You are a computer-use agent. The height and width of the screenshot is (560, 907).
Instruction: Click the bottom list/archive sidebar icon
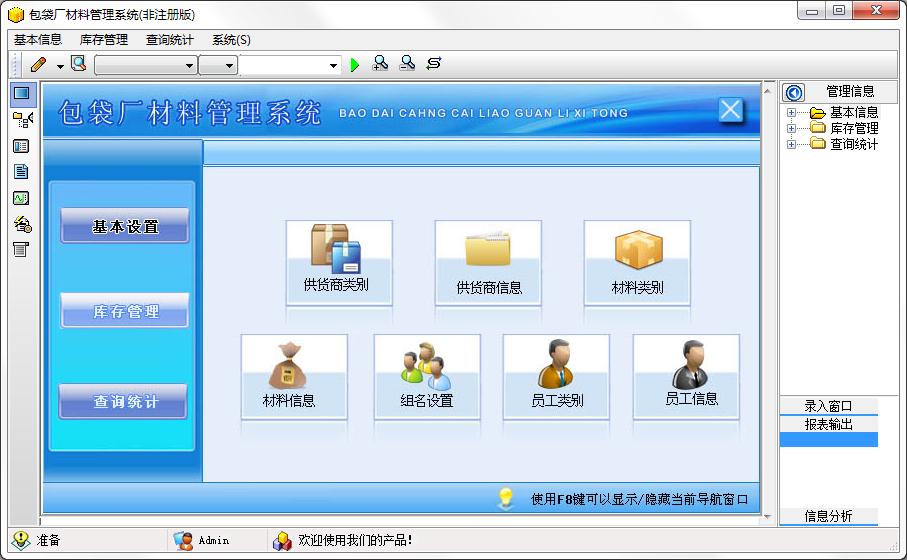coord(21,250)
